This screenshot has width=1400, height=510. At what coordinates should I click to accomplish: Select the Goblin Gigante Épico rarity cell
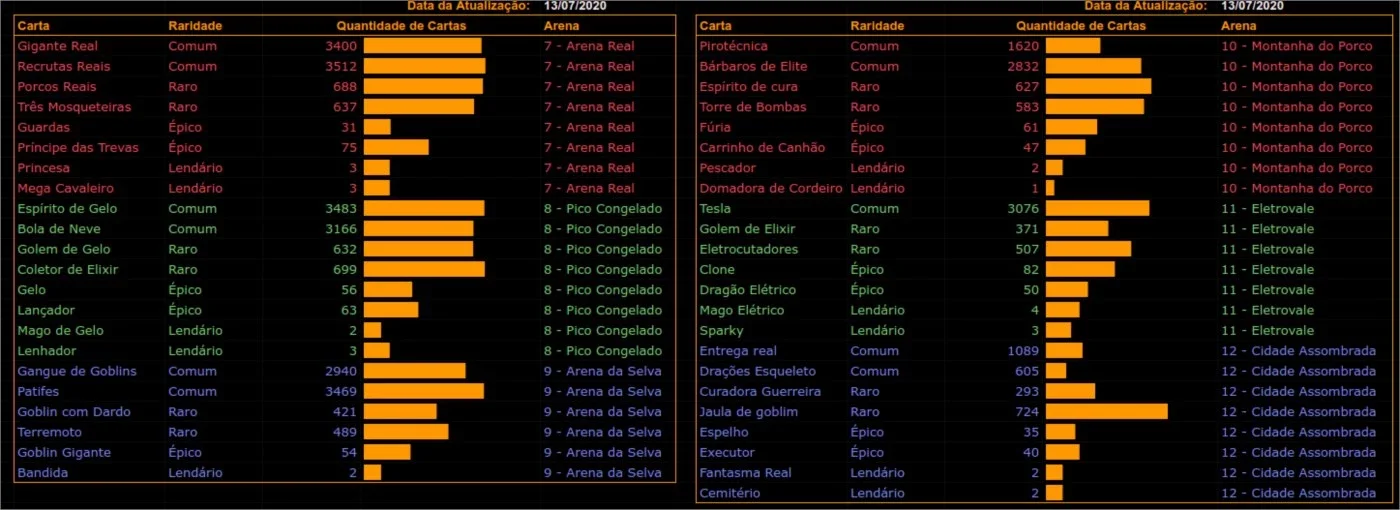(x=185, y=453)
